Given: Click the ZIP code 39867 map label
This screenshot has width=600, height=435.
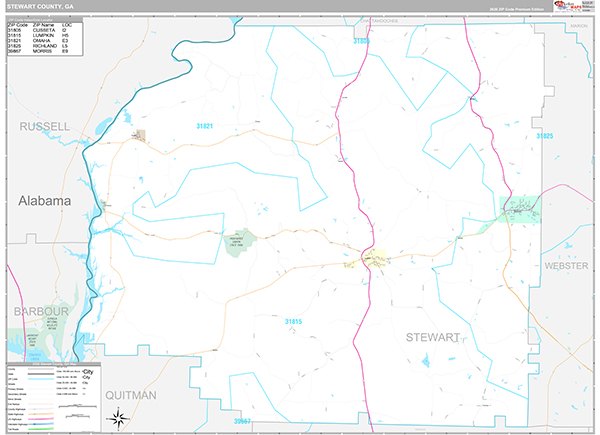Looking at the screenshot, I should coord(242,421).
